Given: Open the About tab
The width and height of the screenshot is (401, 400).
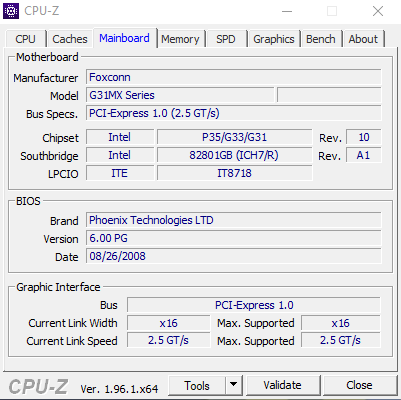Looking at the screenshot, I should 363,39.
